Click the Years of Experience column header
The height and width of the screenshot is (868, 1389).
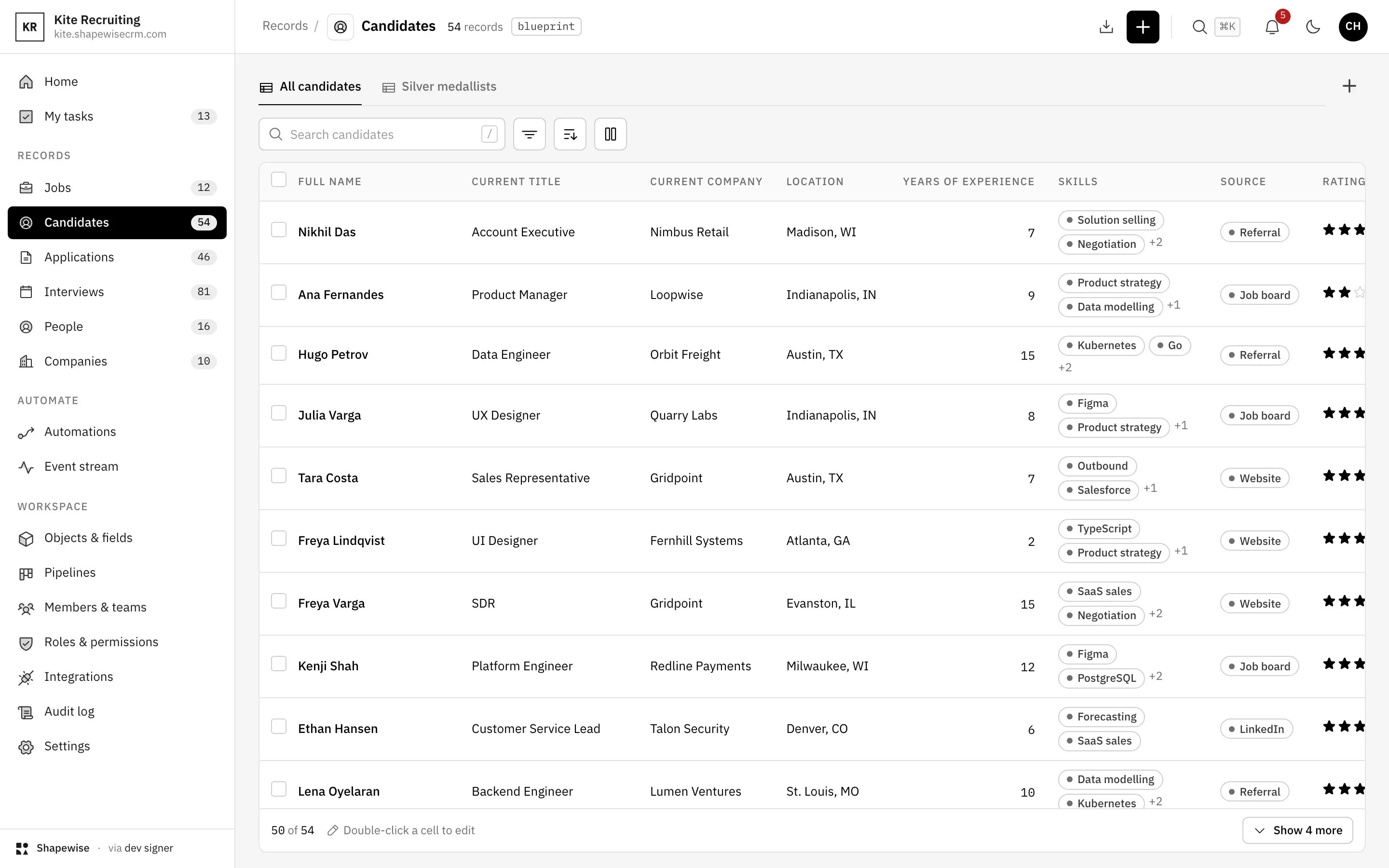[968, 182]
